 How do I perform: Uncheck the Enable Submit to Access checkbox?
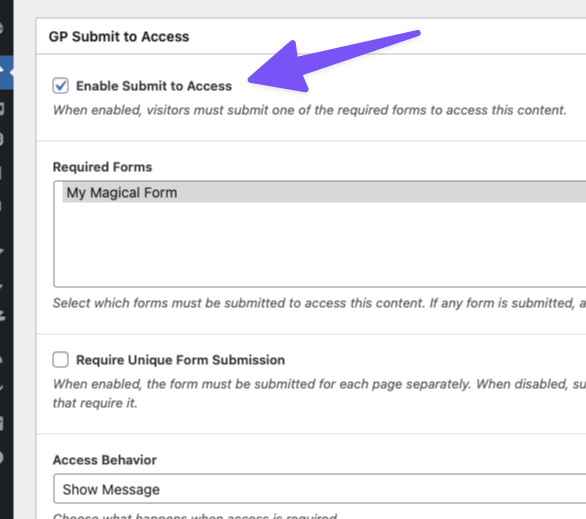(x=60, y=86)
